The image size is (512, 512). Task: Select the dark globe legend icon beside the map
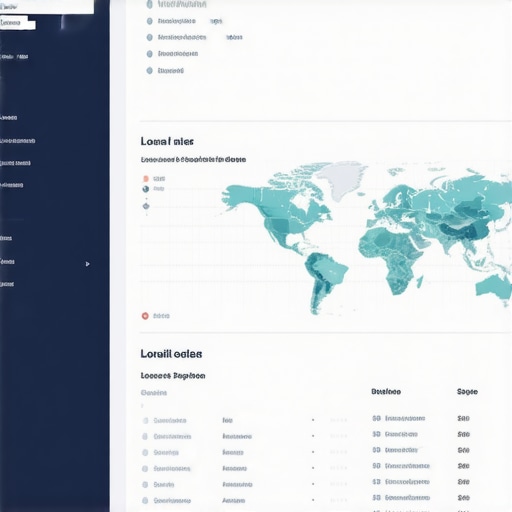coord(146,189)
